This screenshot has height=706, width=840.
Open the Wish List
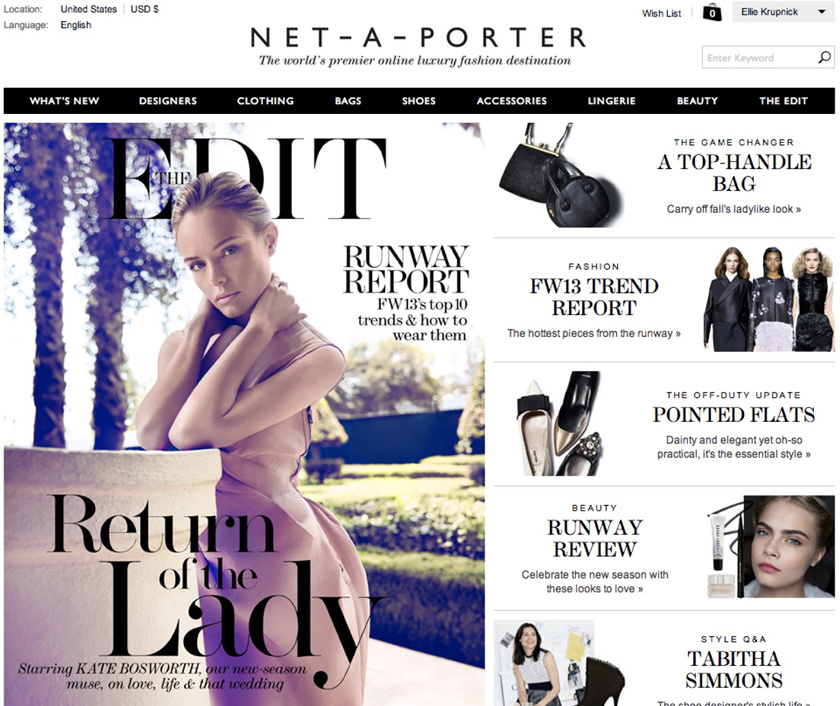pyautogui.click(x=662, y=13)
